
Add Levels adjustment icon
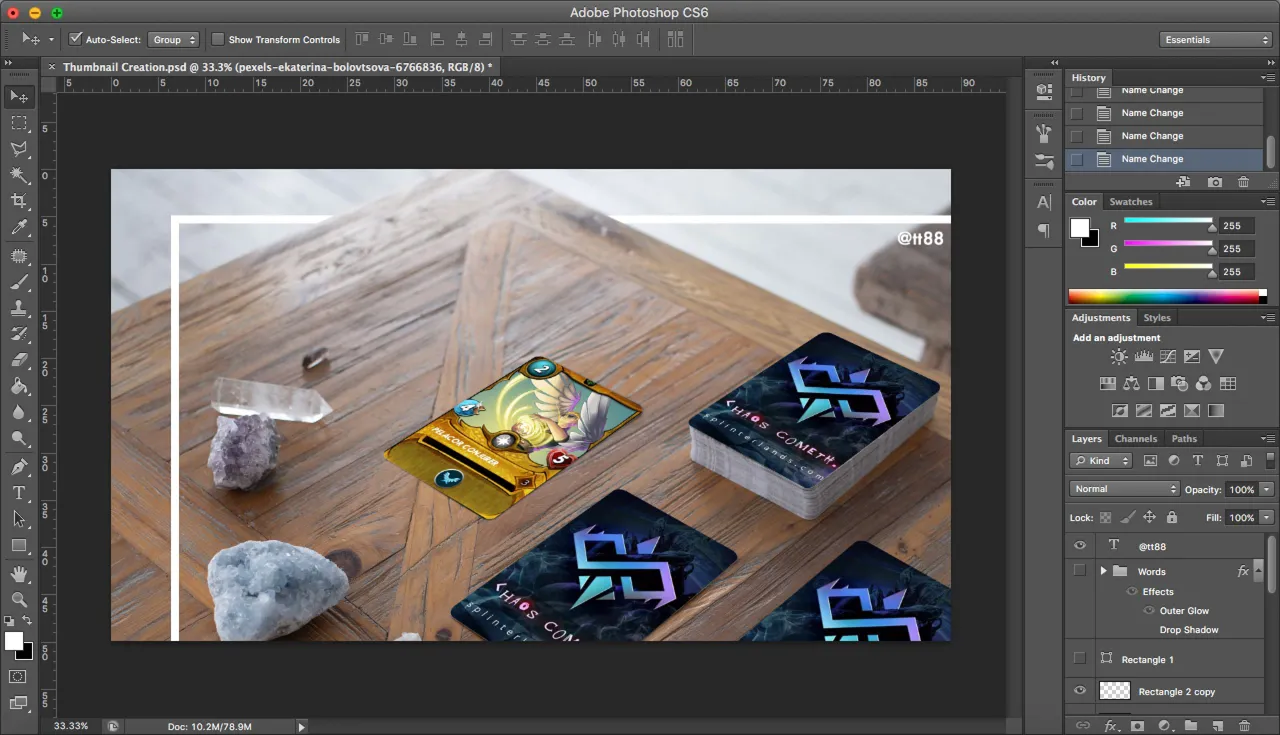pos(1143,356)
